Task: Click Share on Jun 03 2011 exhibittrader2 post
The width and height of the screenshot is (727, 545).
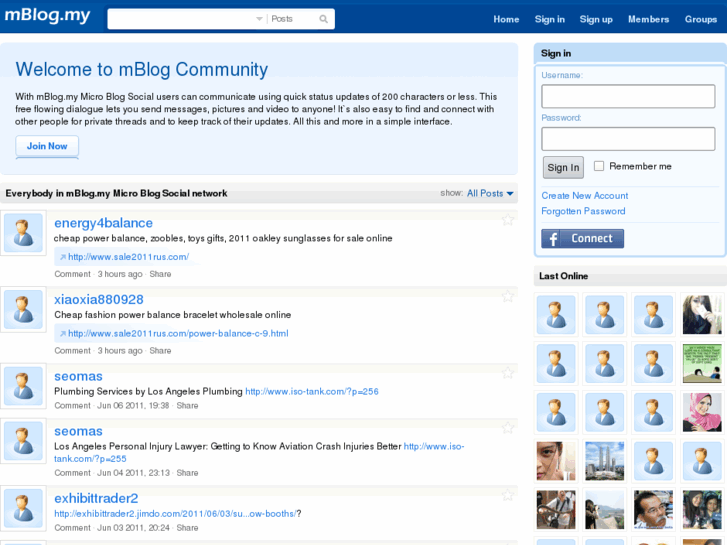Action: click(187, 528)
